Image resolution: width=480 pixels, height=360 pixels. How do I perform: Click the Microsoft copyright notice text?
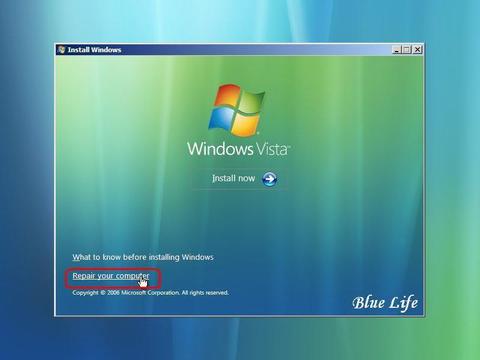(x=150, y=293)
